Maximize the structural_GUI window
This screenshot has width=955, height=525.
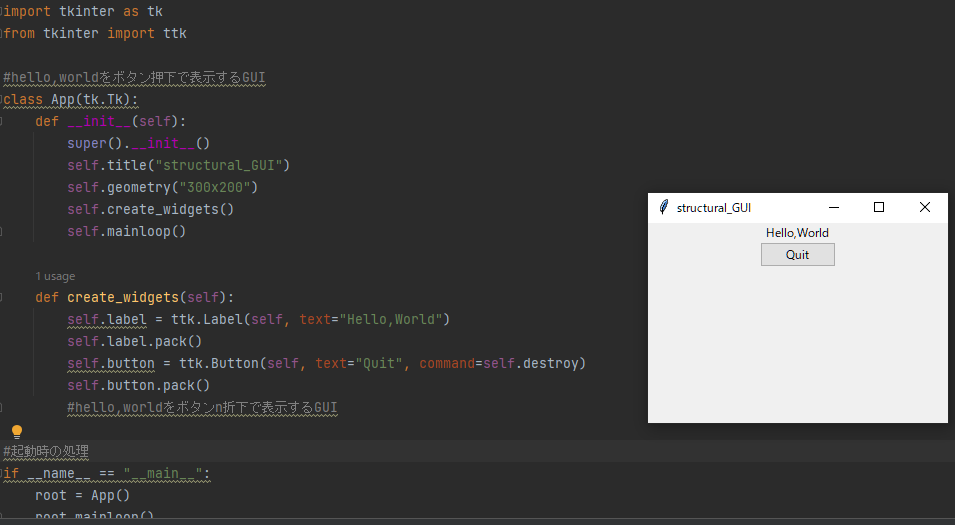point(879,207)
